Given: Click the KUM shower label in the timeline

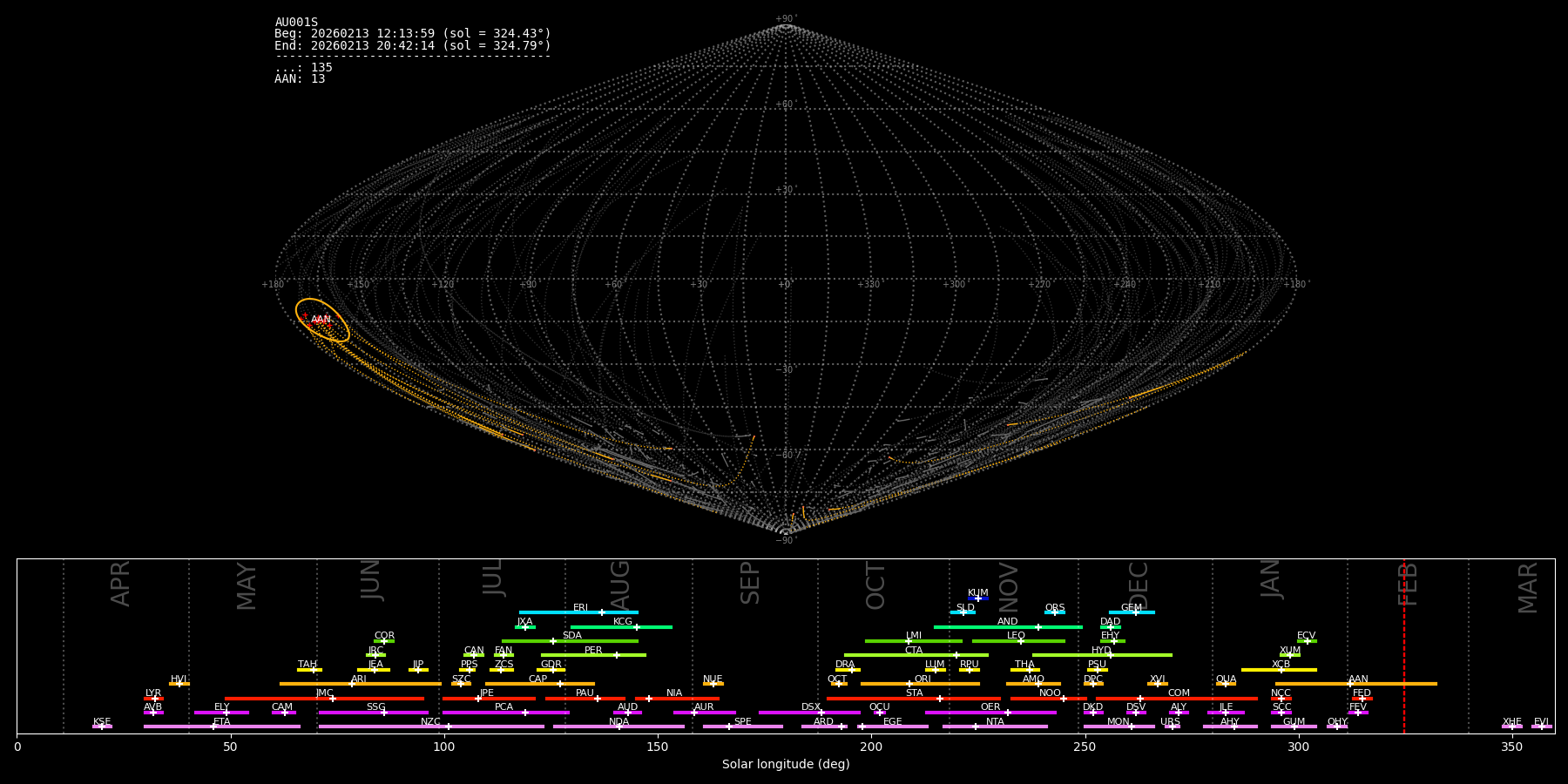Looking at the screenshot, I should coord(978,593).
